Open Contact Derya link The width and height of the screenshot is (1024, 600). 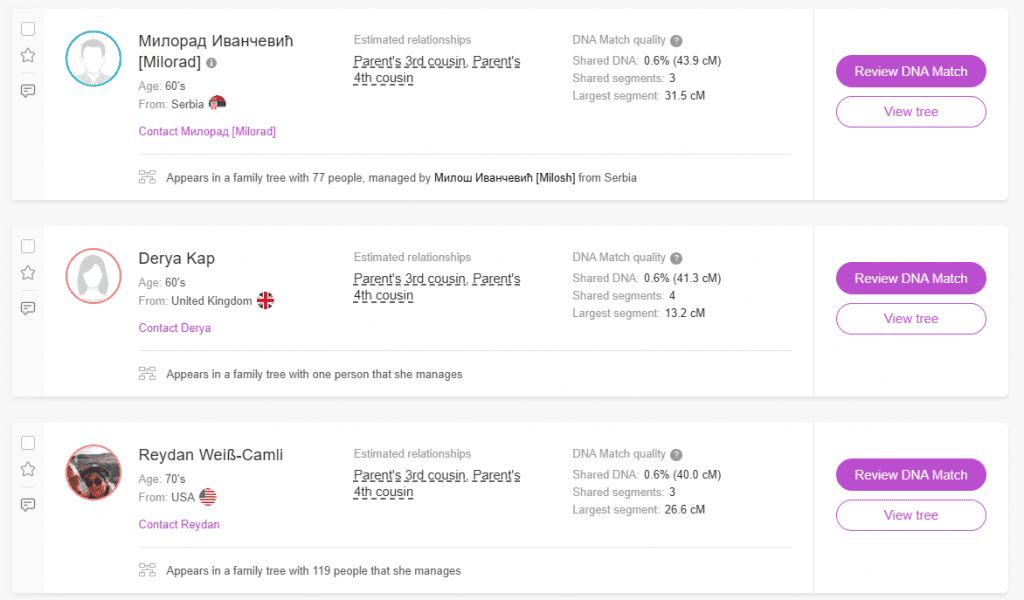[x=175, y=328]
